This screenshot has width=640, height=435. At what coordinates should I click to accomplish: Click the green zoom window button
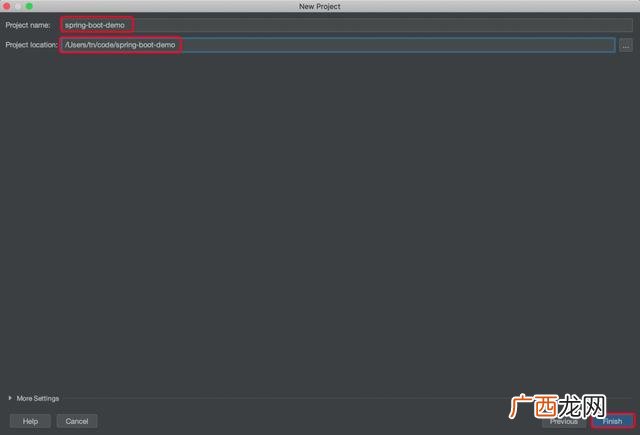pyautogui.click(x=29, y=6)
